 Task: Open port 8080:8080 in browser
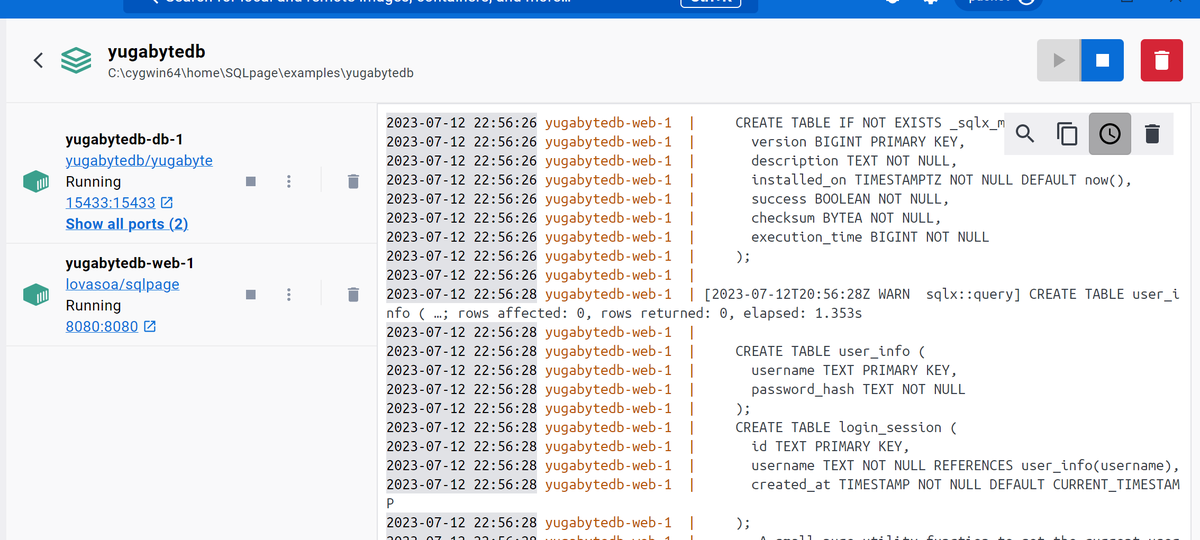click(101, 327)
